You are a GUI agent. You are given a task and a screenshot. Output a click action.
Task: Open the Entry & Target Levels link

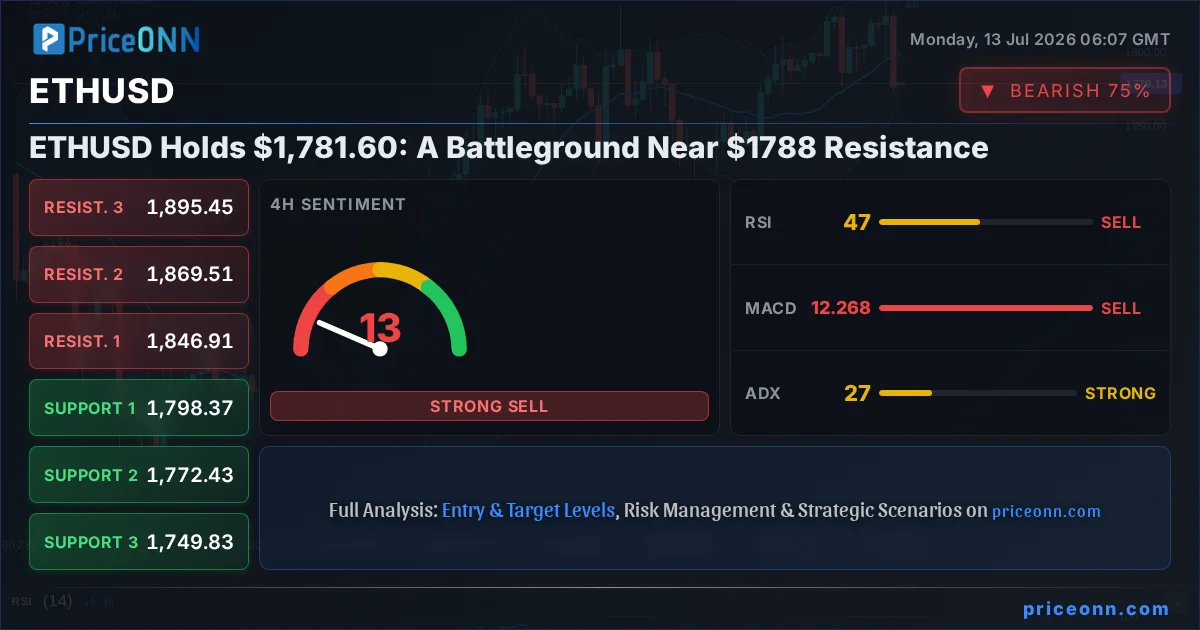(x=528, y=510)
